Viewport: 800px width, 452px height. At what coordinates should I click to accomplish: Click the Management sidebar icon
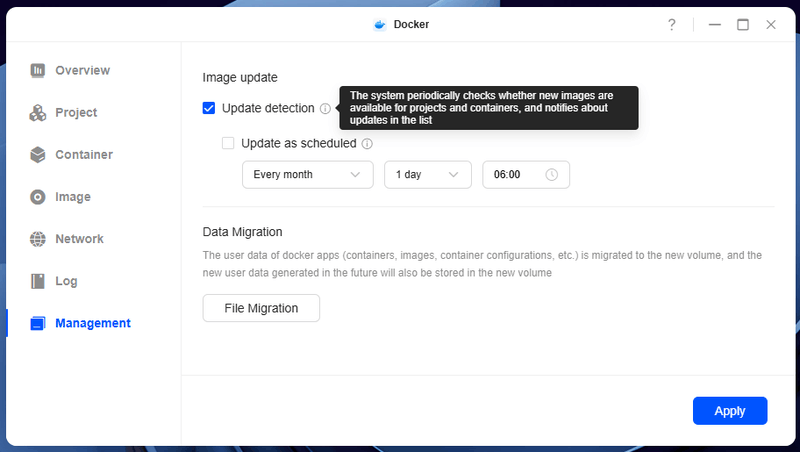point(37,323)
